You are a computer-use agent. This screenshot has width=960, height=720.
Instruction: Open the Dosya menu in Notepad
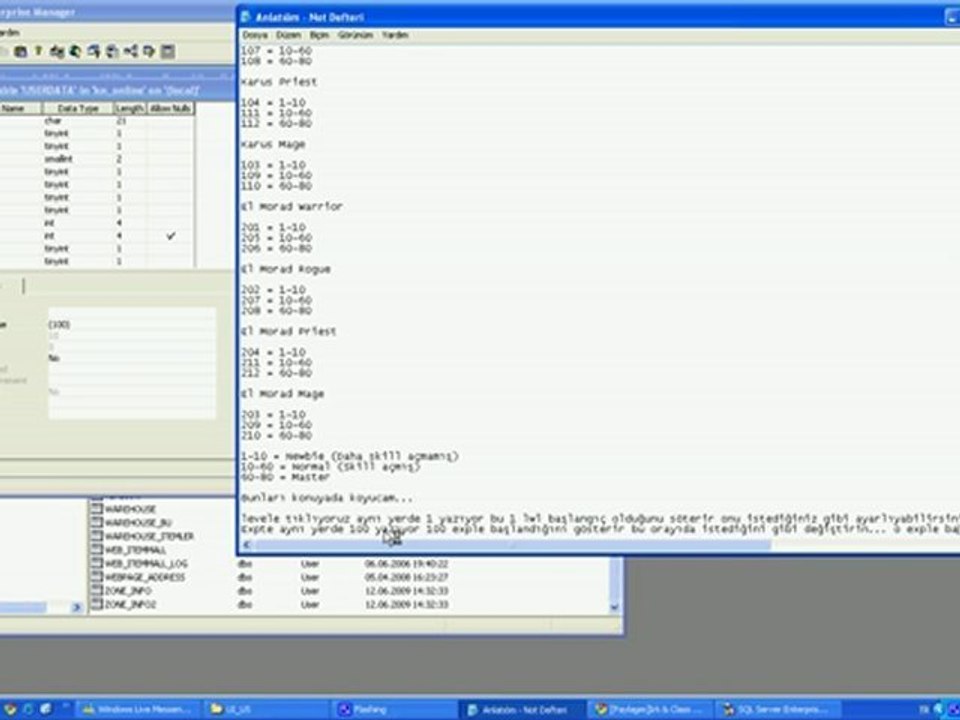click(255, 35)
